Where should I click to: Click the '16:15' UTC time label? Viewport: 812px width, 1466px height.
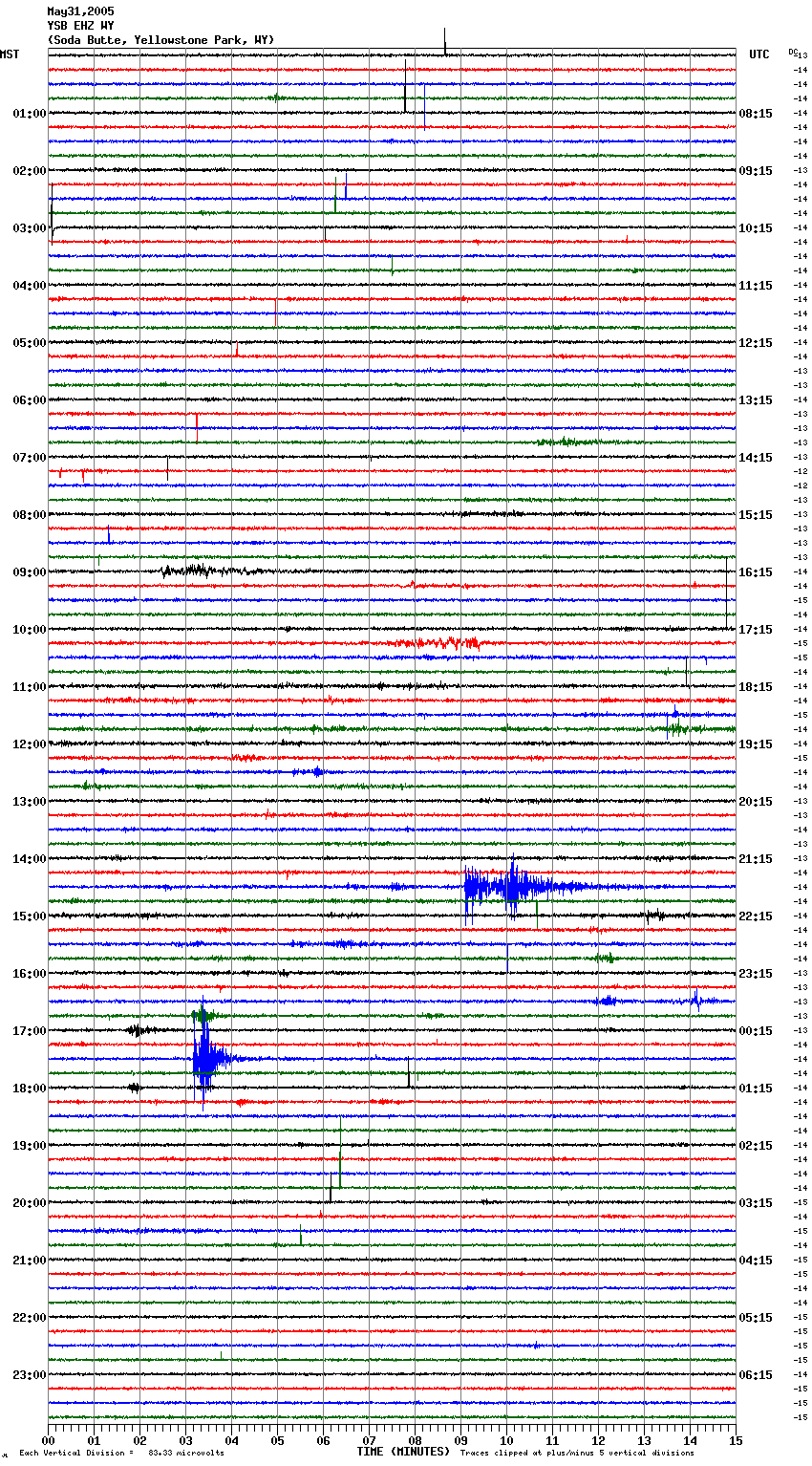756,572
